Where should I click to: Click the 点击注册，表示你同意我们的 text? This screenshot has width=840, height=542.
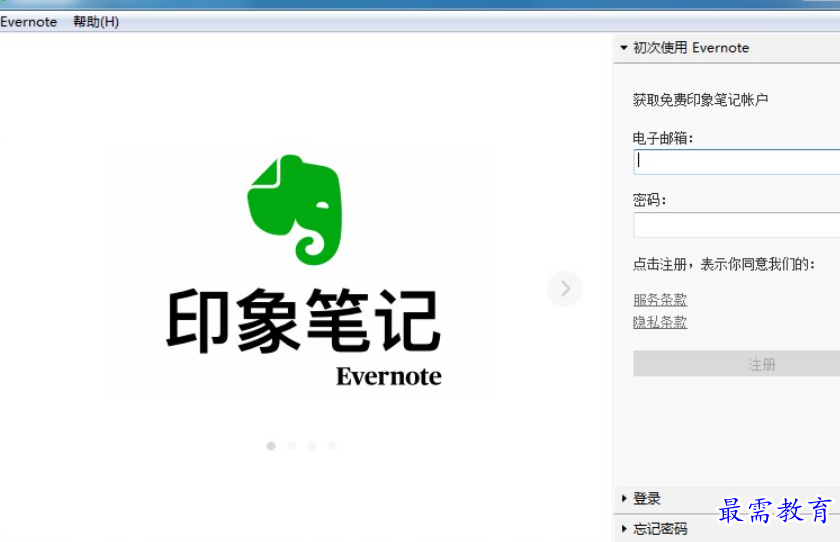(x=724, y=264)
